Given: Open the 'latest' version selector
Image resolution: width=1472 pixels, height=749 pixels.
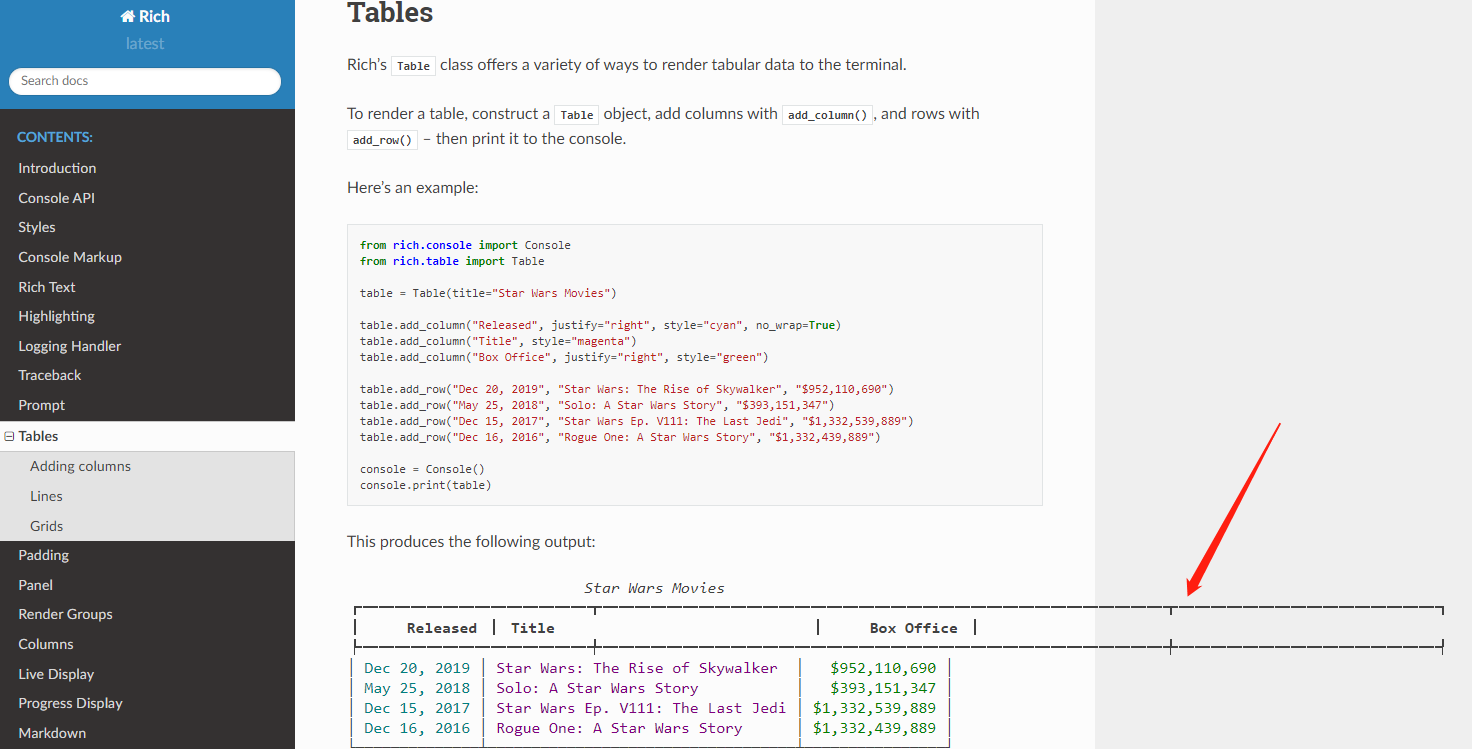Looking at the screenshot, I should 145,43.
